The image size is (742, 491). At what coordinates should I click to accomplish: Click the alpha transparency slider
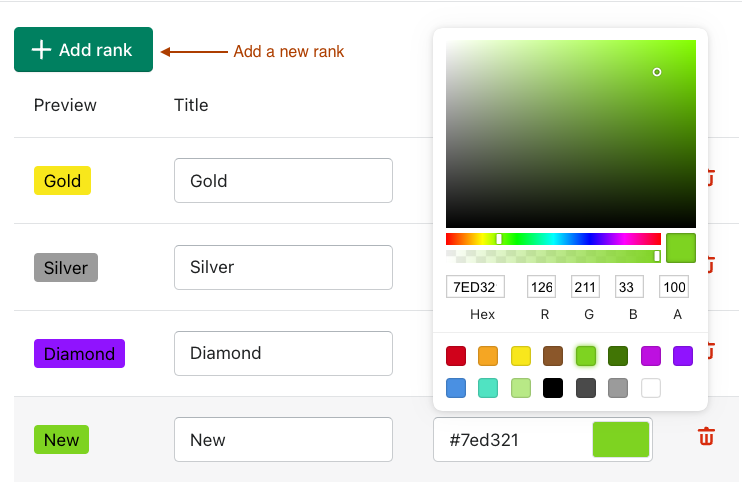(x=553, y=256)
